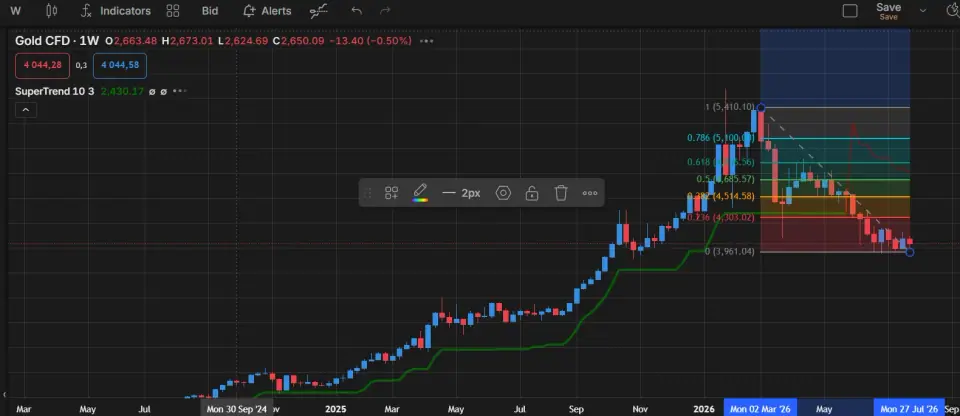Open more options next to Gold CFD values
The height and width of the screenshot is (416, 960).
(427, 41)
